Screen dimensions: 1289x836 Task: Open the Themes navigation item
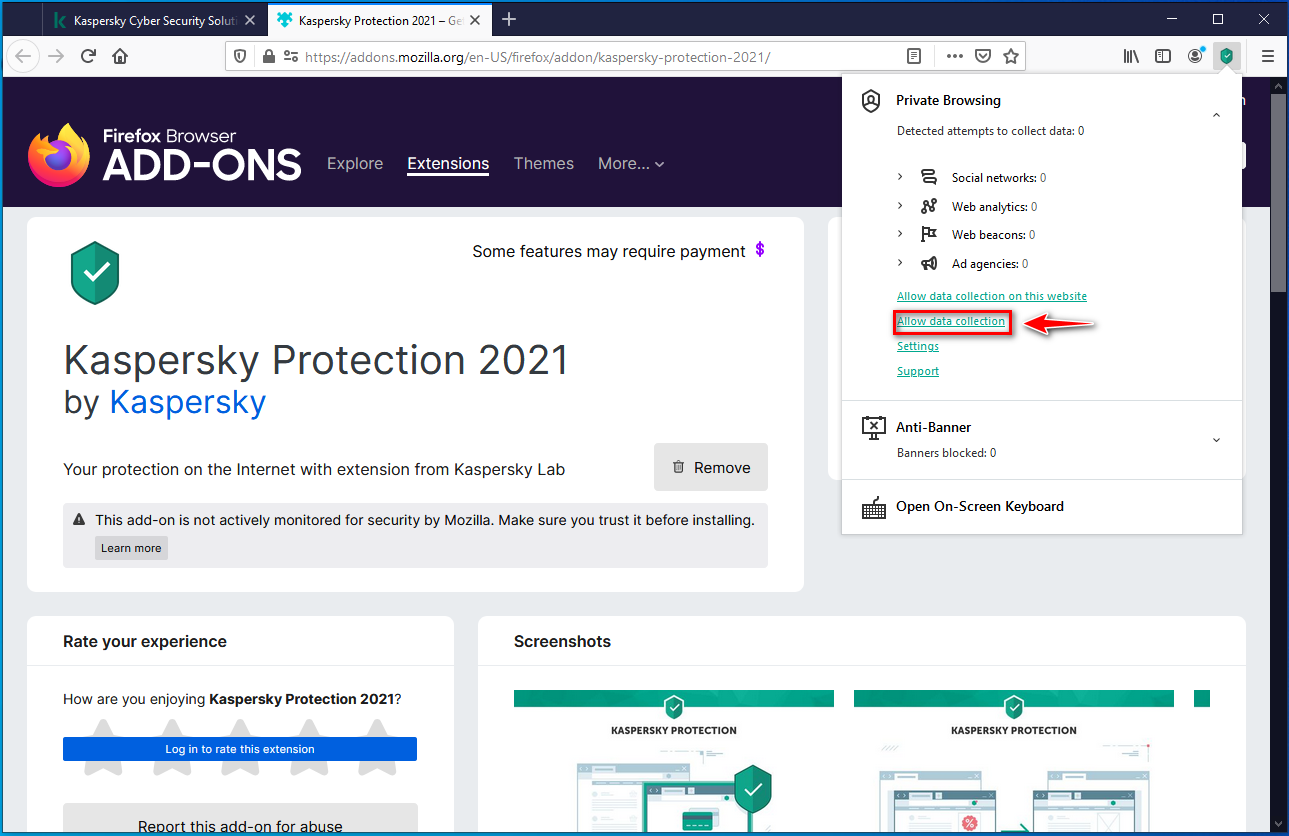click(544, 164)
